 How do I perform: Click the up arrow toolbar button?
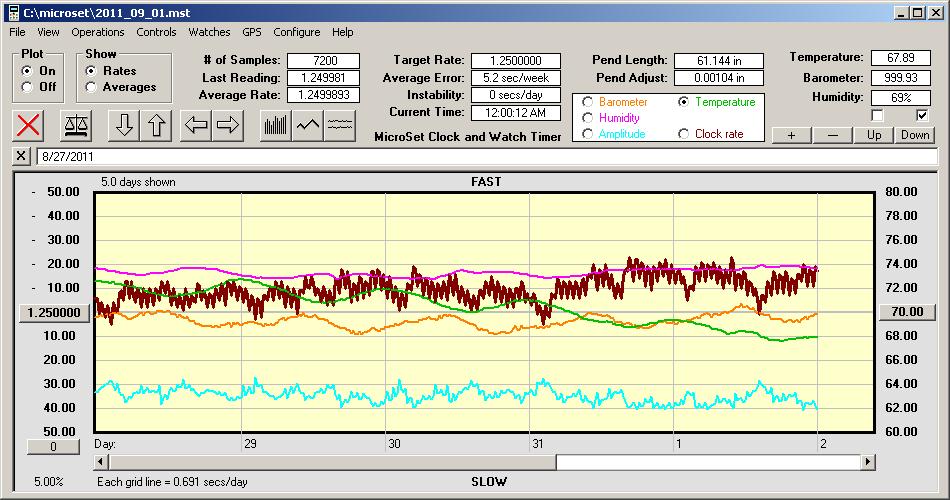click(156, 125)
